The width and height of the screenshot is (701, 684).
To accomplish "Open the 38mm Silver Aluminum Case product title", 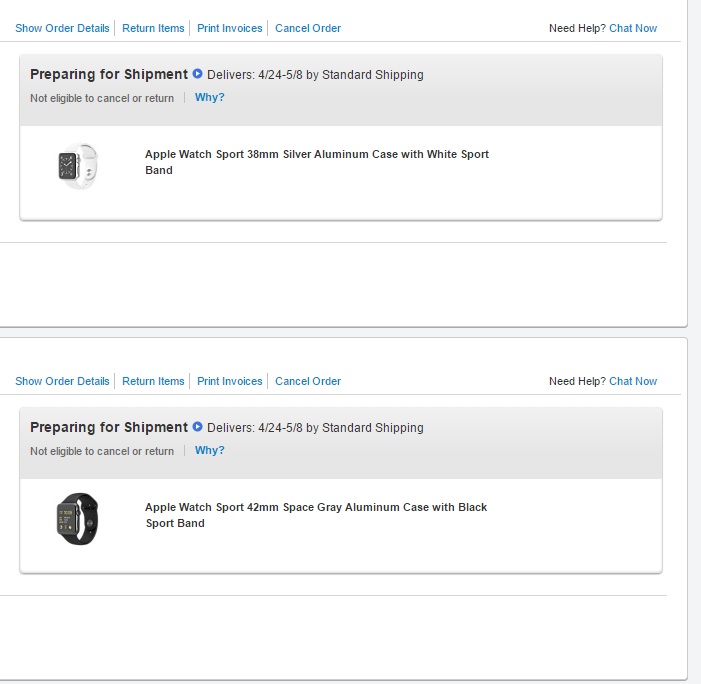I will click(317, 162).
